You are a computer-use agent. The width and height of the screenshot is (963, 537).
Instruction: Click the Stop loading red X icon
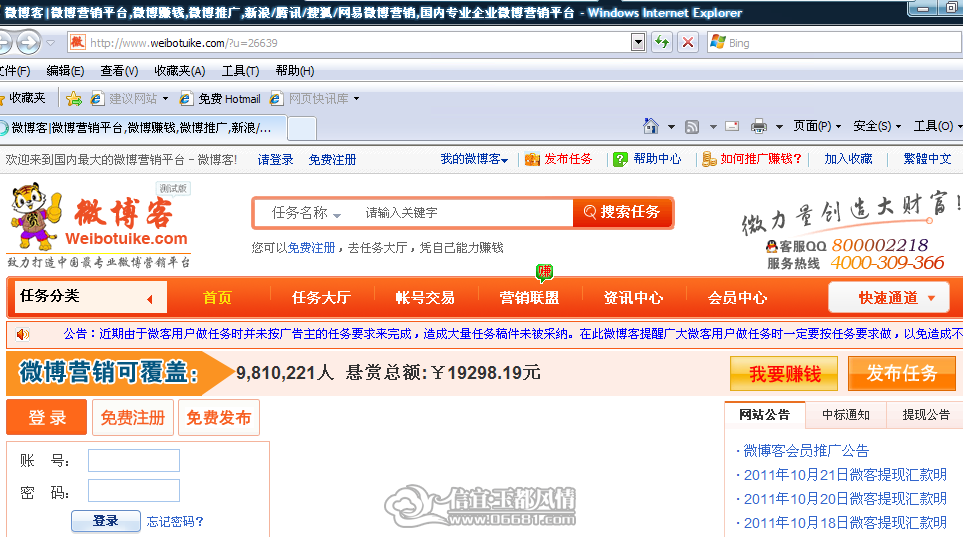(x=688, y=42)
